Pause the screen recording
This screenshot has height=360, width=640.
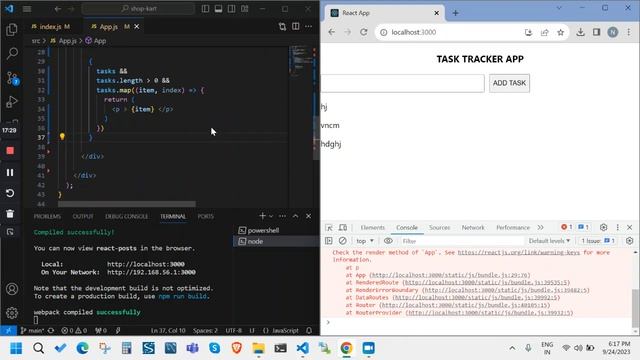tap(10, 172)
